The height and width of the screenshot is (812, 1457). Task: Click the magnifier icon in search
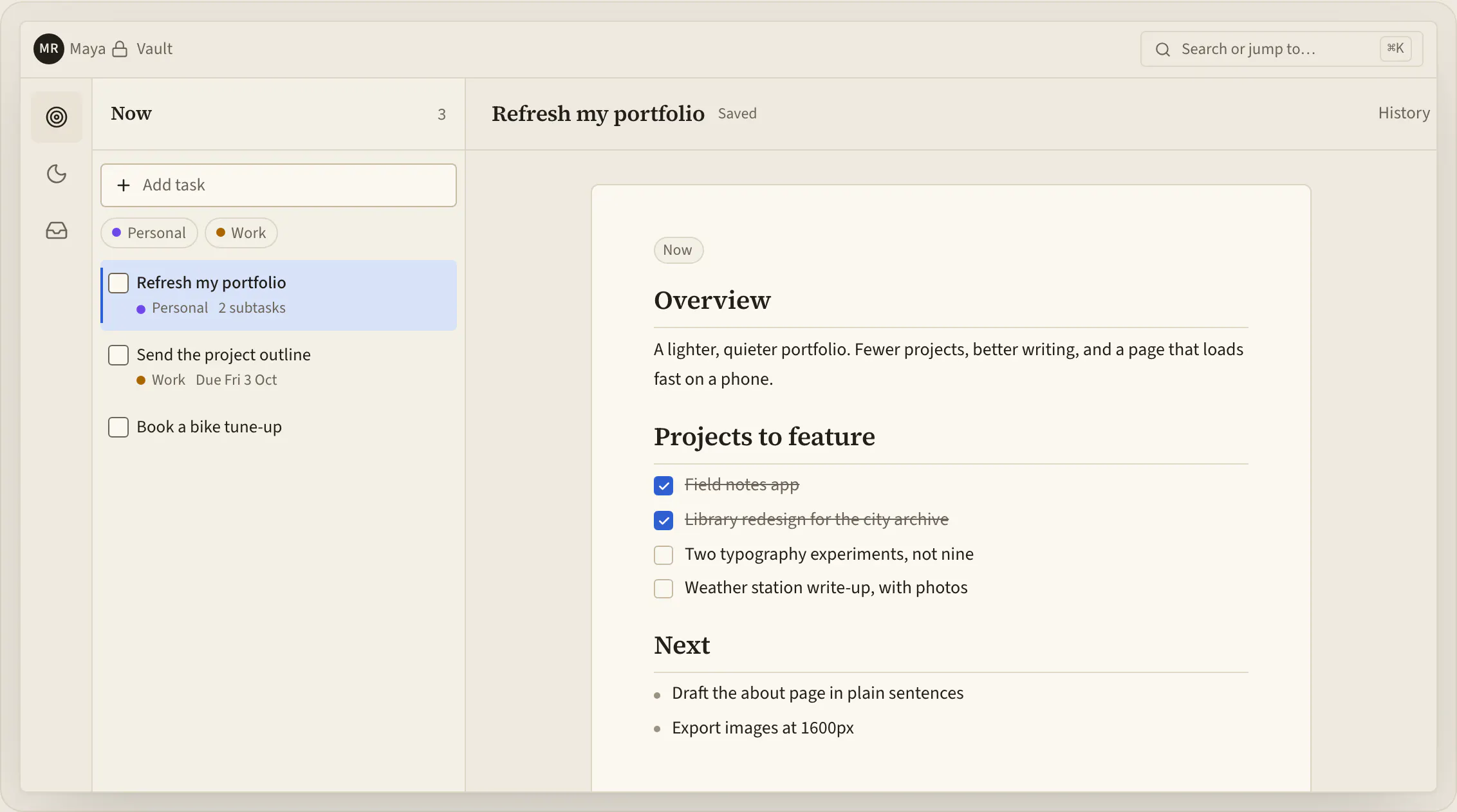coord(1162,50)
